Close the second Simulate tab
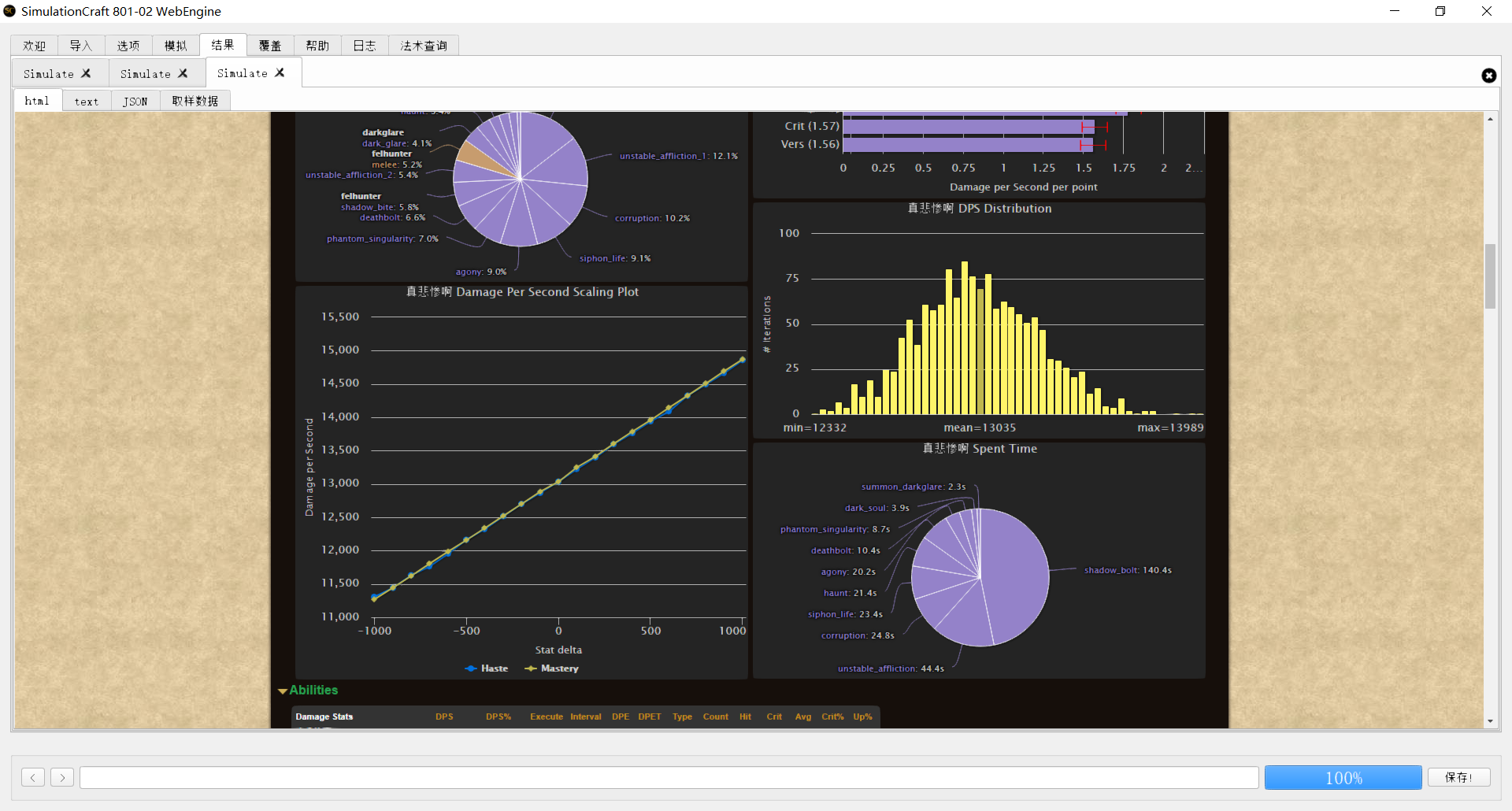 (x=183, y=73)
